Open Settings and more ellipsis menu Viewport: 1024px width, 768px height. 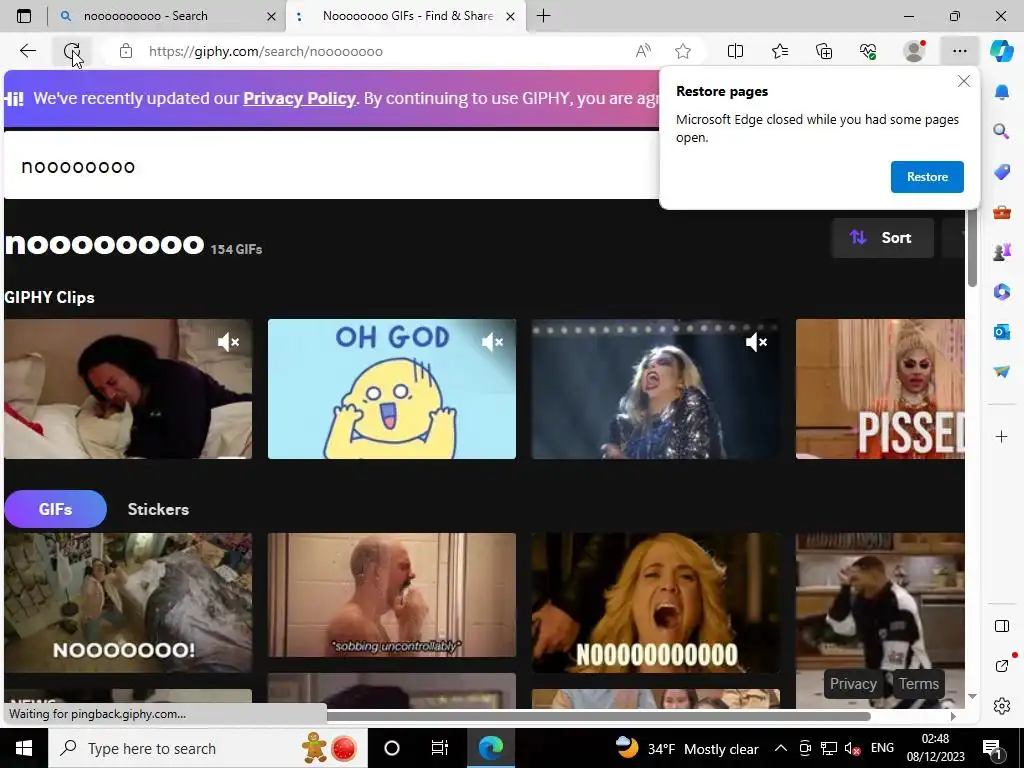click(x=959, y=51)
